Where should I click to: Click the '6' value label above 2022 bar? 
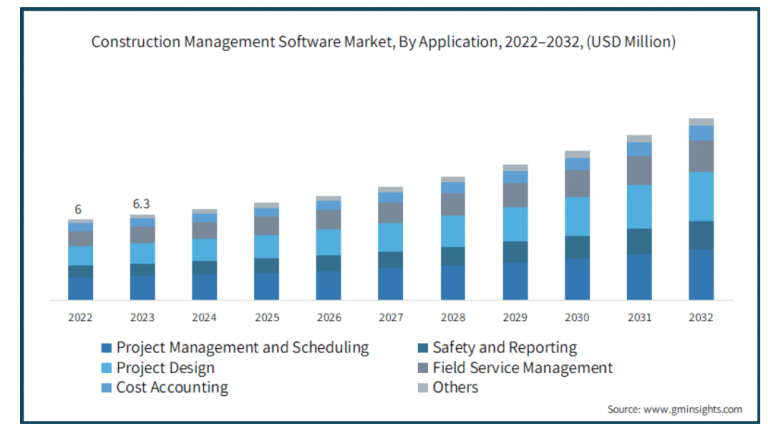(x=78, y=210)
